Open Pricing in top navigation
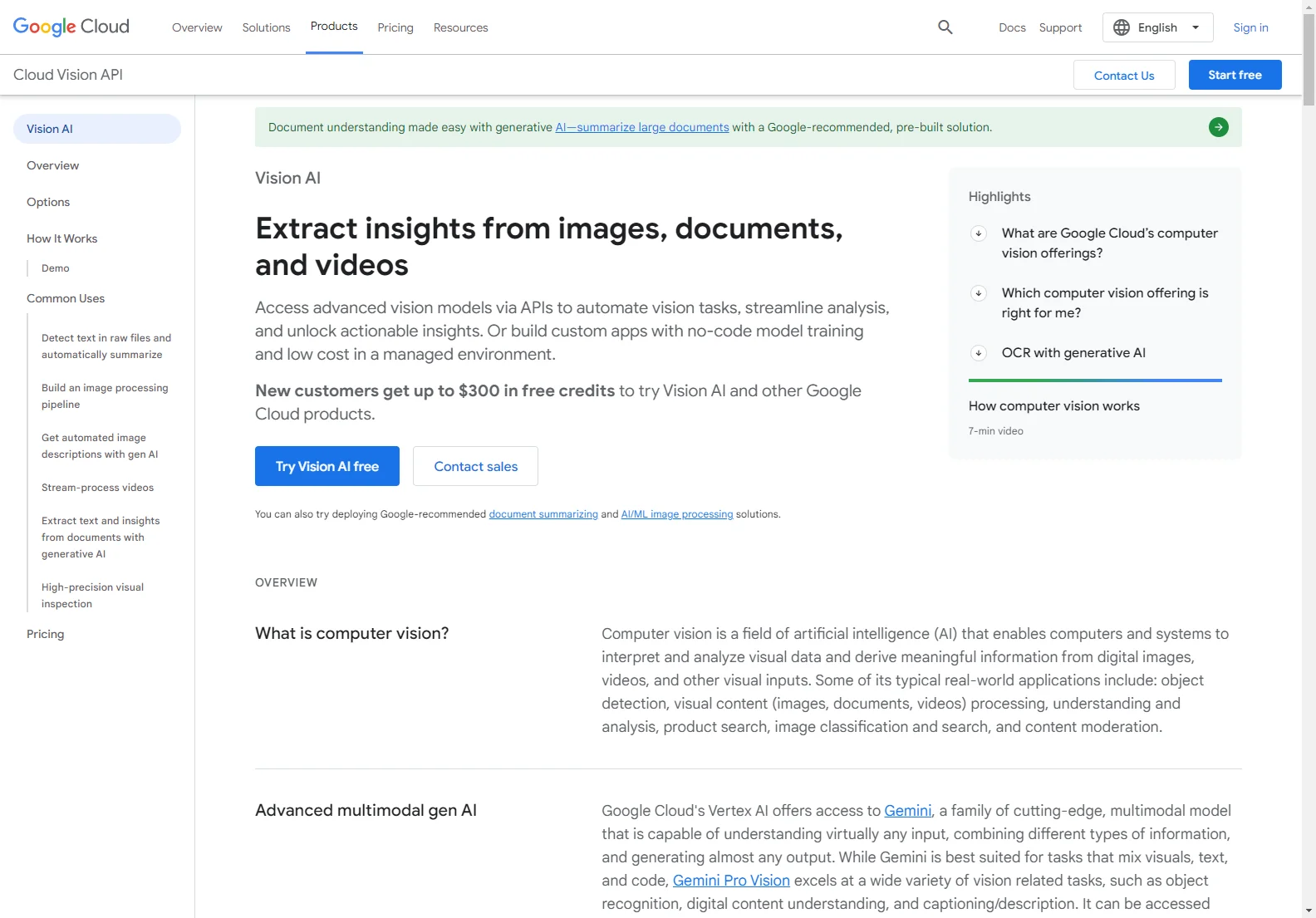 click(395, 27)
